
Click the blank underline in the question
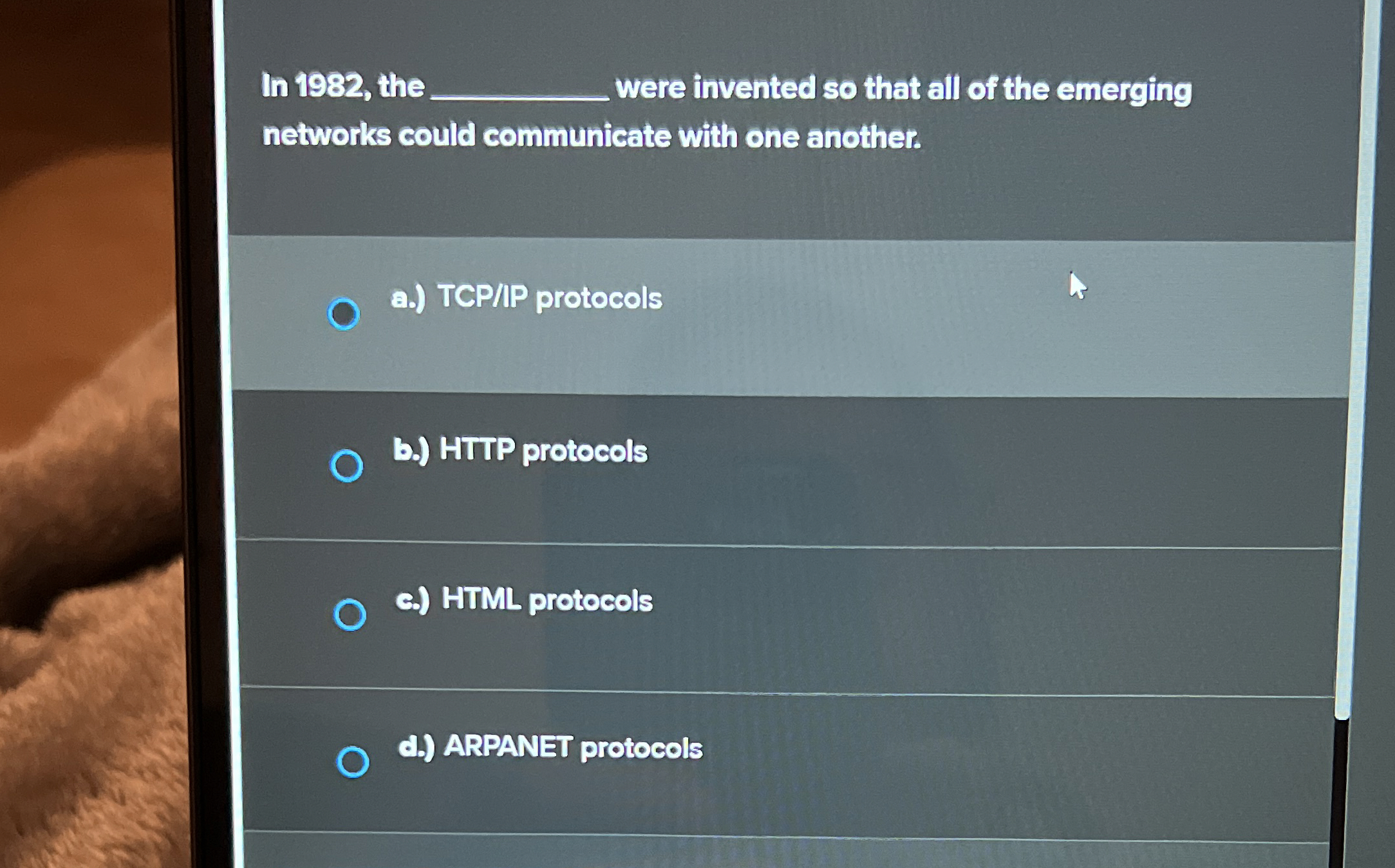(520, 96)
